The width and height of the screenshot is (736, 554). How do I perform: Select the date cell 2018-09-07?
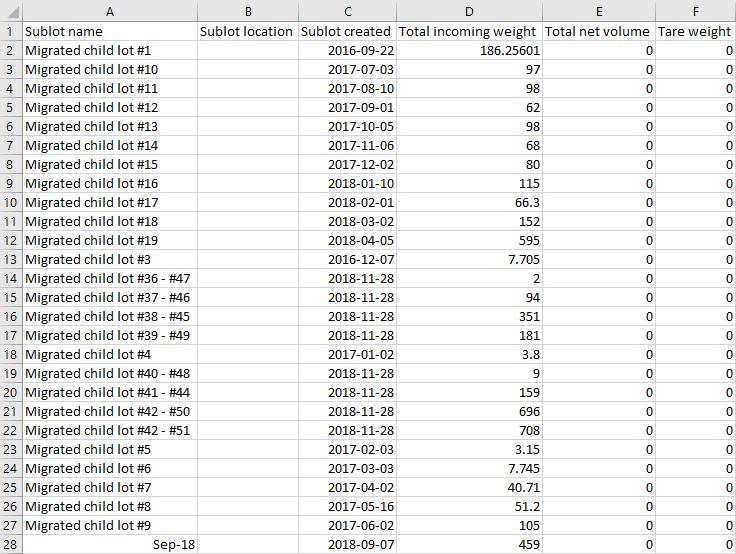pyautogui.click(x=346, y=544)
